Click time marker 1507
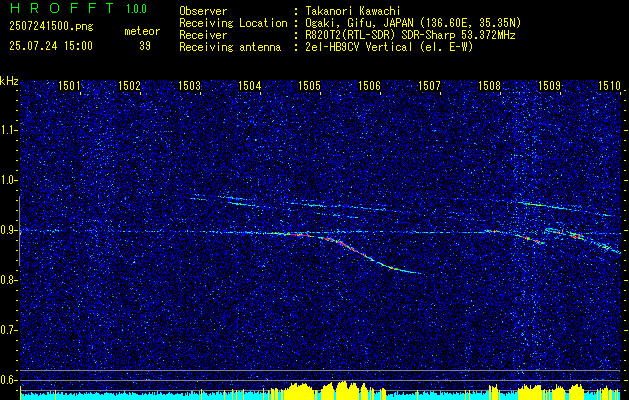The height and width of the screenshot is (400, 629). click(x=430, y=85)
